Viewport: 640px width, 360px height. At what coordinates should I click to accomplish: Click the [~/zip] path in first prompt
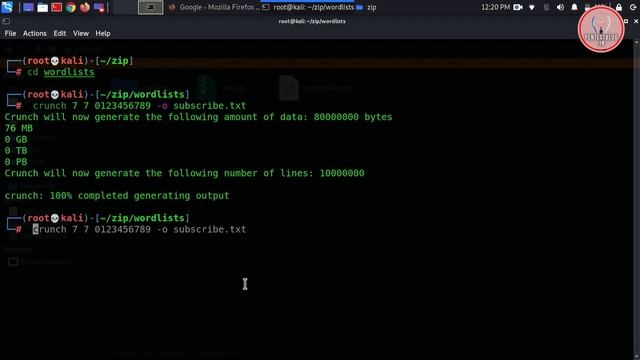114,61
